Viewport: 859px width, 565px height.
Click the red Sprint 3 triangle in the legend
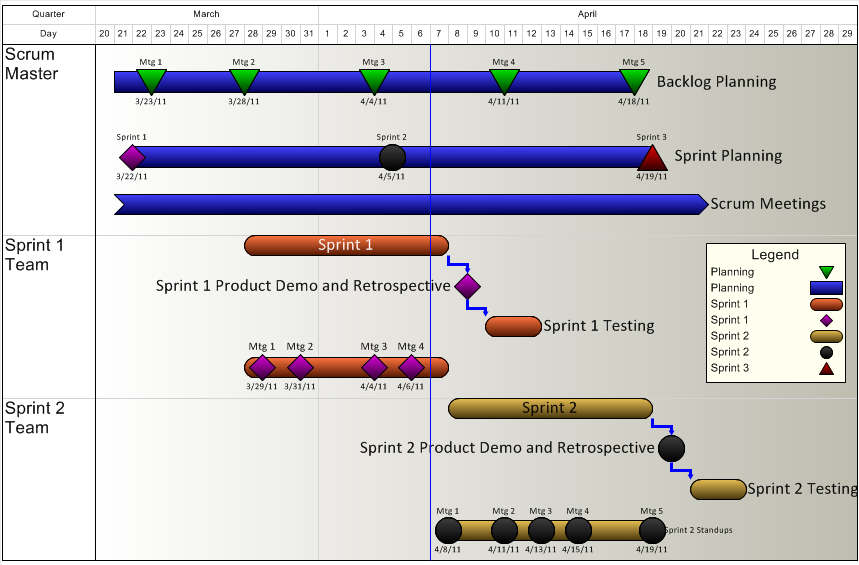click(x=826, y=368)
